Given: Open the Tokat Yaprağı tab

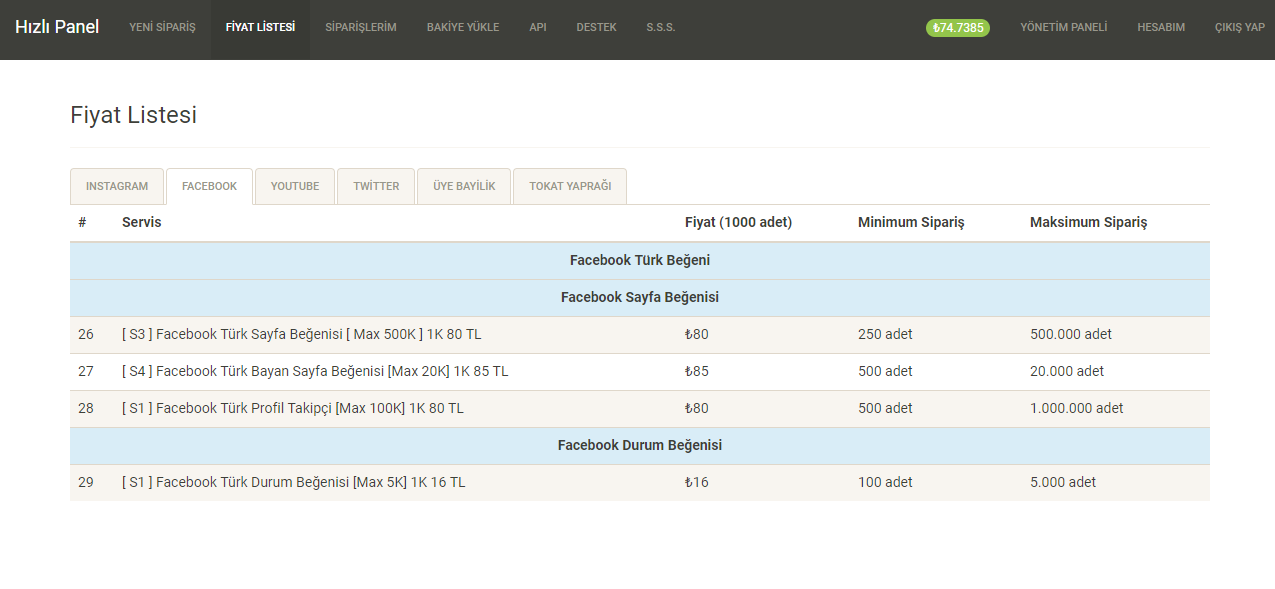Looking at the screenshot, I should [x=570, y=186].
